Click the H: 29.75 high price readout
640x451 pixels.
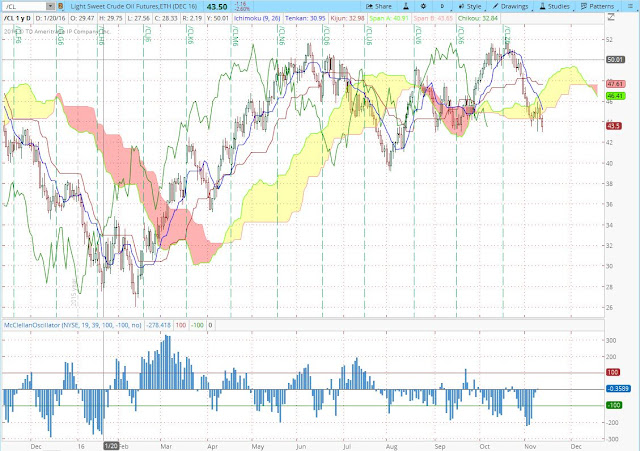pyautogui.click(x=110, y=18)
